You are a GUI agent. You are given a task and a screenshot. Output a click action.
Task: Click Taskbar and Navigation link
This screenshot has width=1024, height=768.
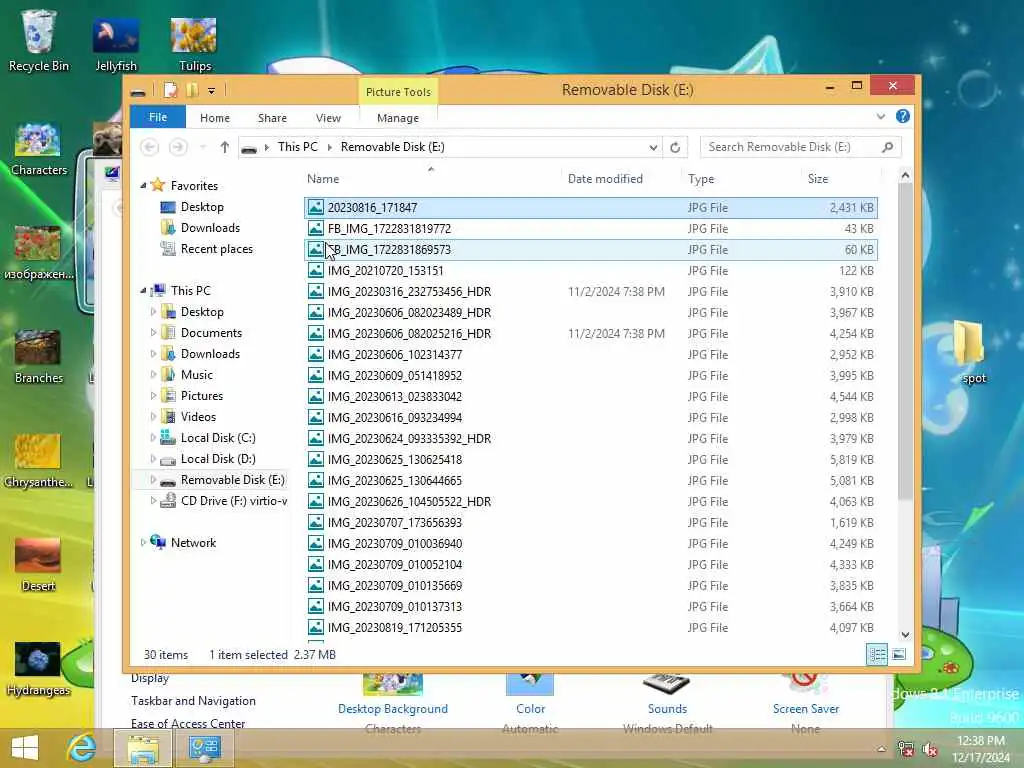193,701
